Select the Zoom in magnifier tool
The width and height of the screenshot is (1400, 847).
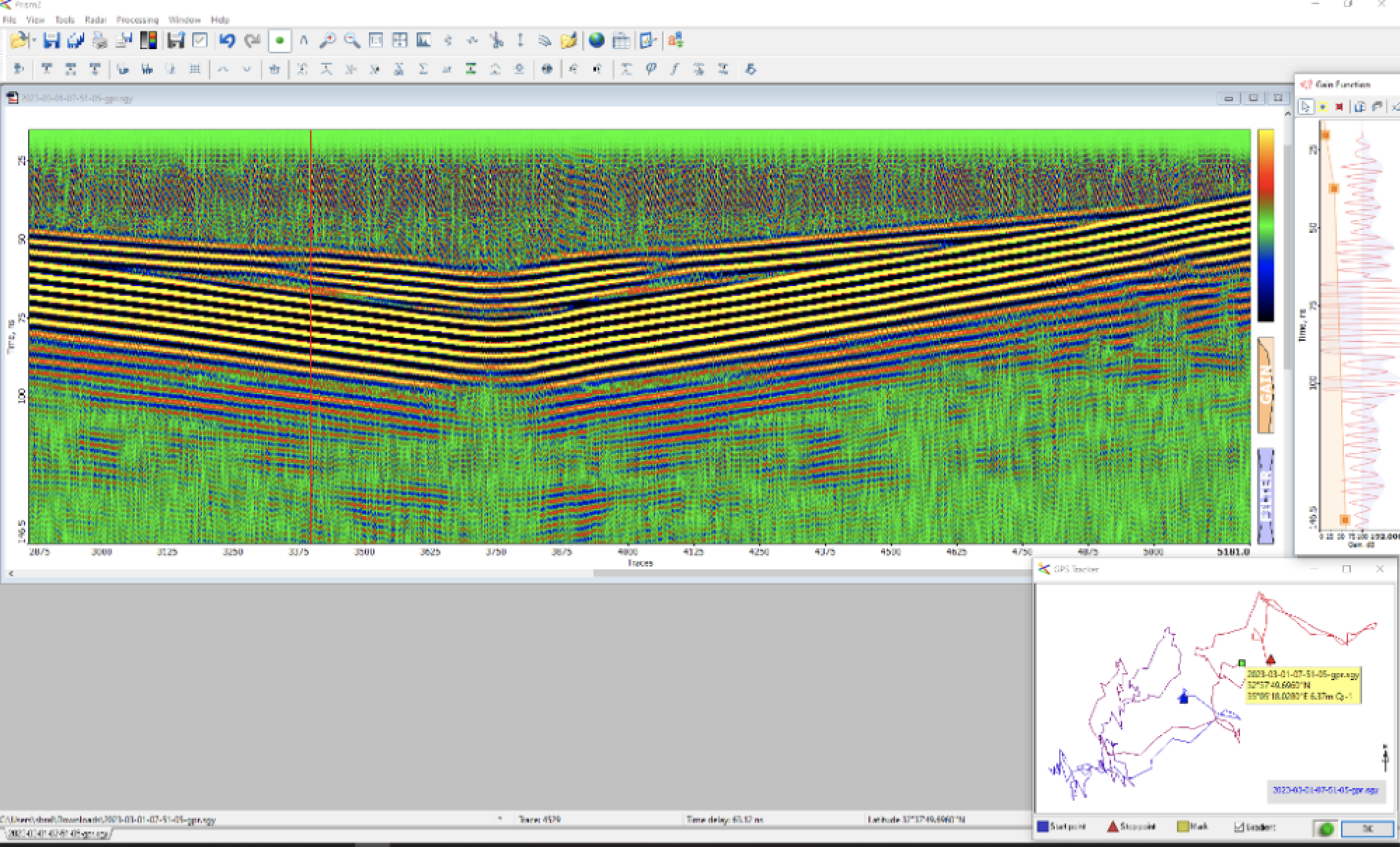pos(327,41)
